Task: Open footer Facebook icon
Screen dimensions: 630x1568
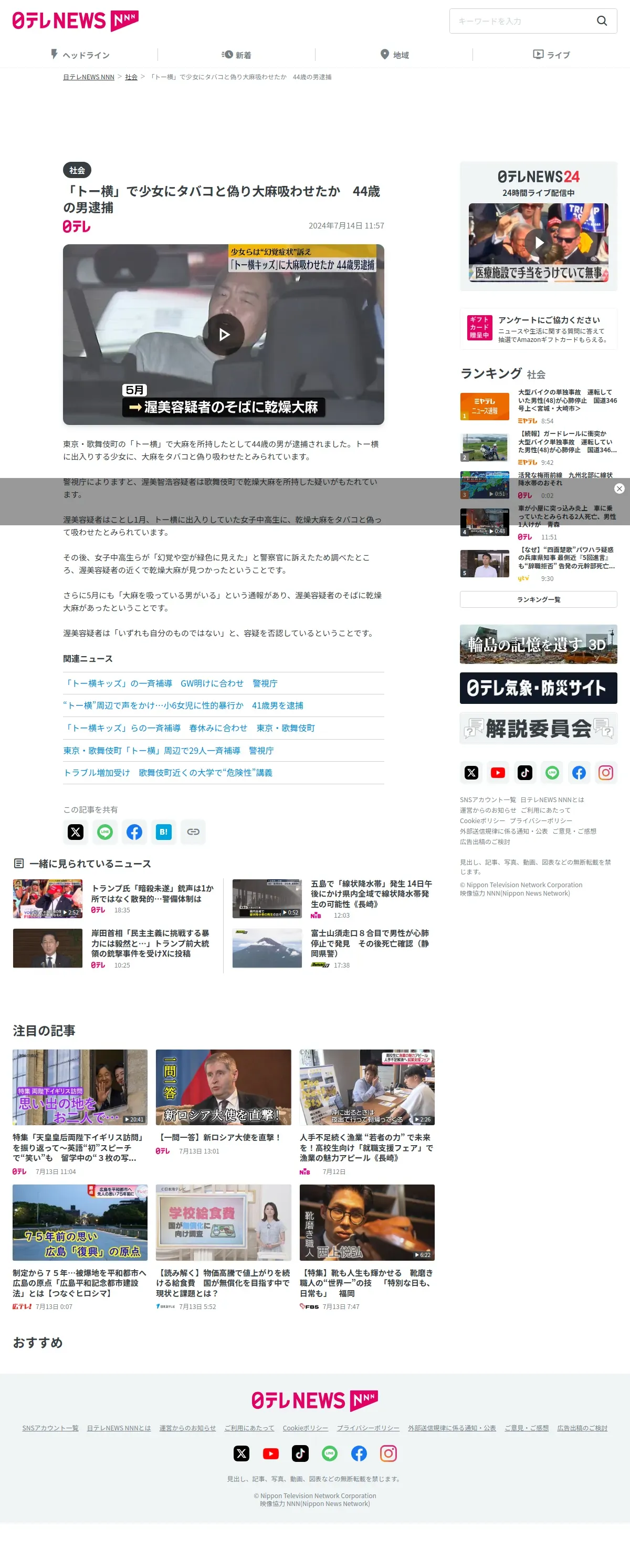Action: click(359, 1453)
